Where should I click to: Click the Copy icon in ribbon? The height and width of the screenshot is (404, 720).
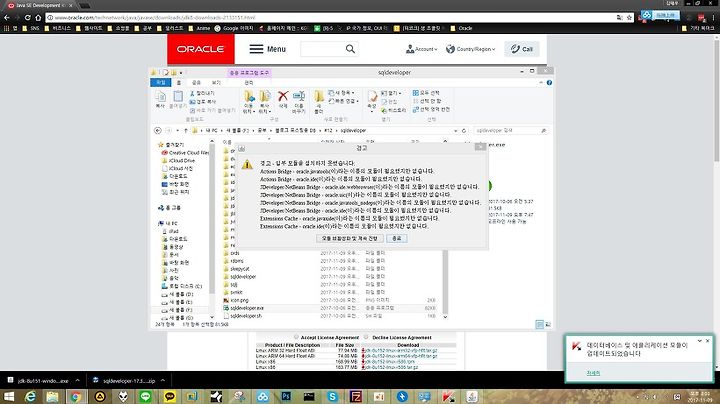point(160,100)
